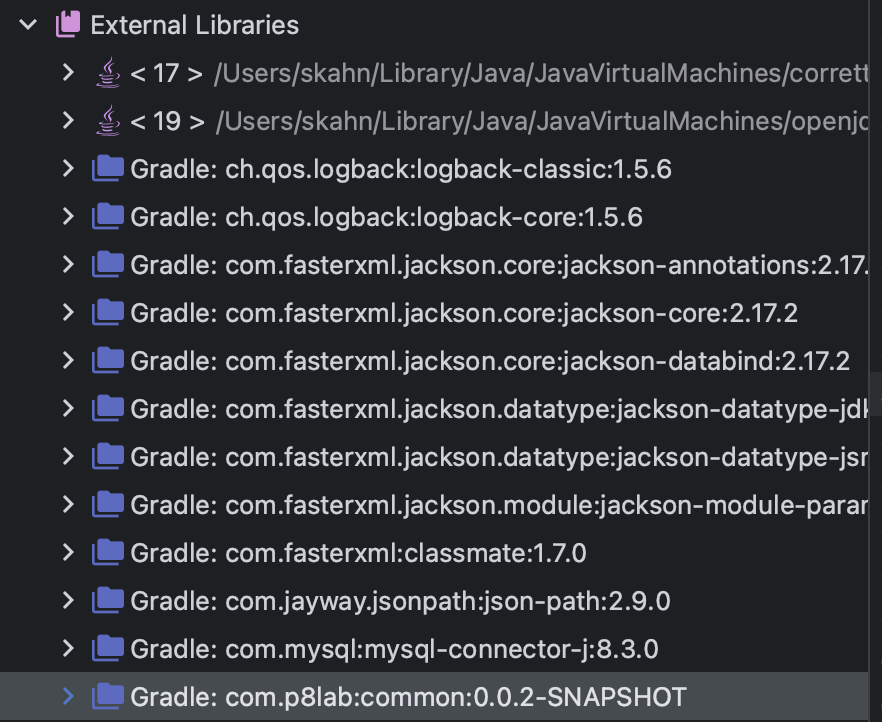Image resolution: width=882 pixels, height=722 pixels.
Task: Click the library icon of classmate:1.7.0
Action: click(x=108, y=552)
